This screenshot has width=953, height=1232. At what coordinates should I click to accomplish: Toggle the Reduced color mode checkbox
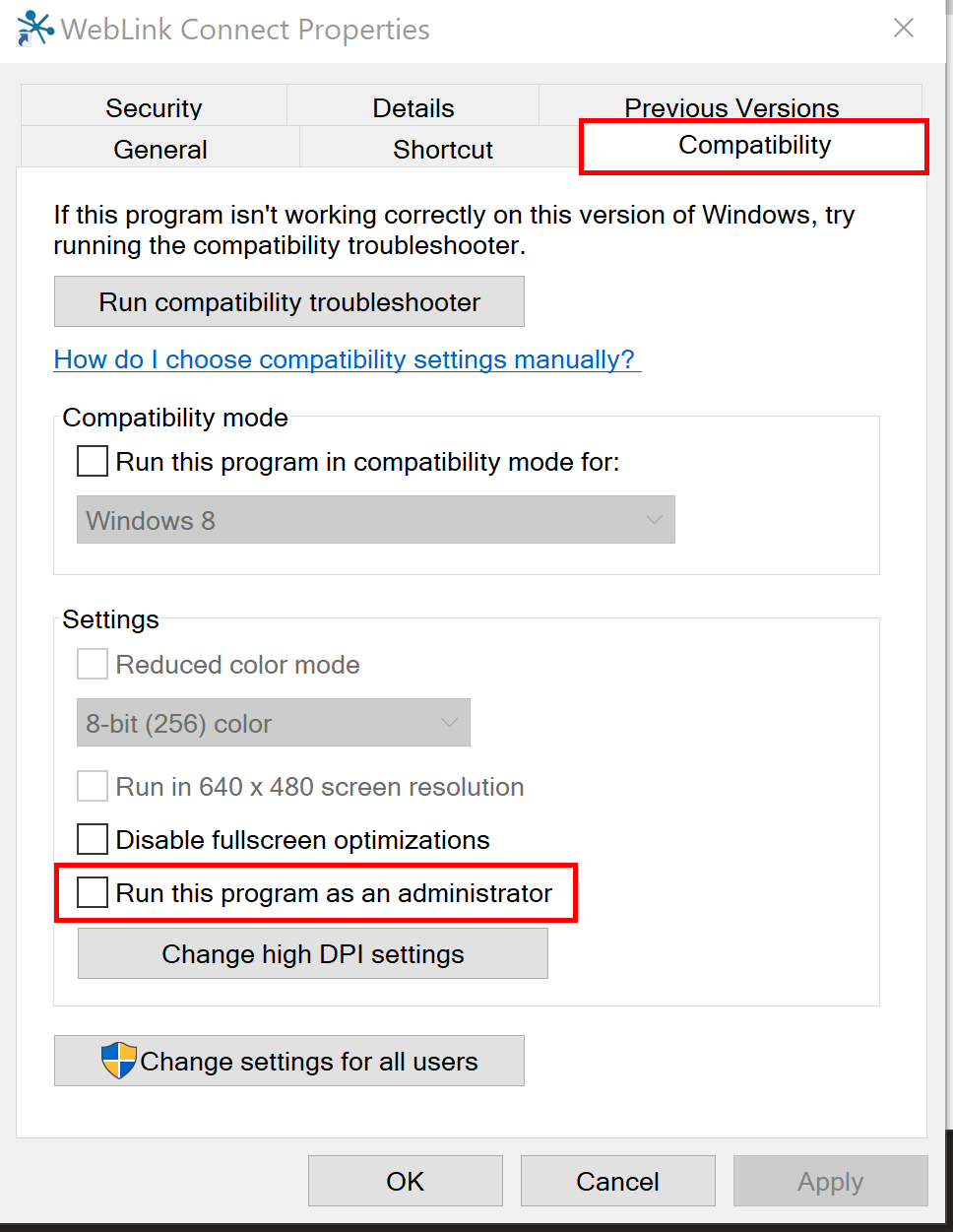[x=93, y=664]
